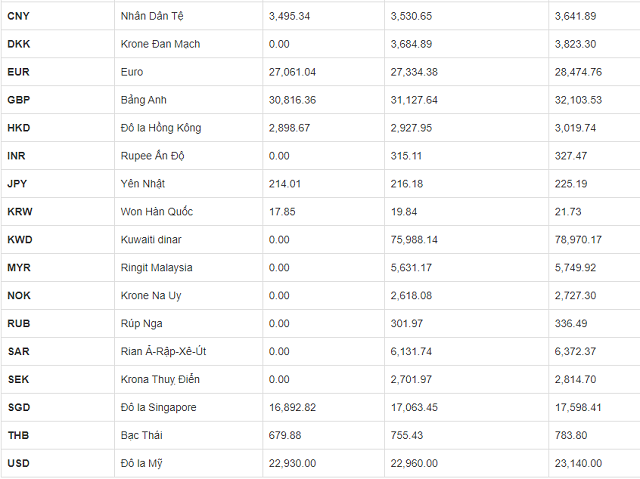Click the SGD currency code

pyautogui.click(x=19, y=407)
